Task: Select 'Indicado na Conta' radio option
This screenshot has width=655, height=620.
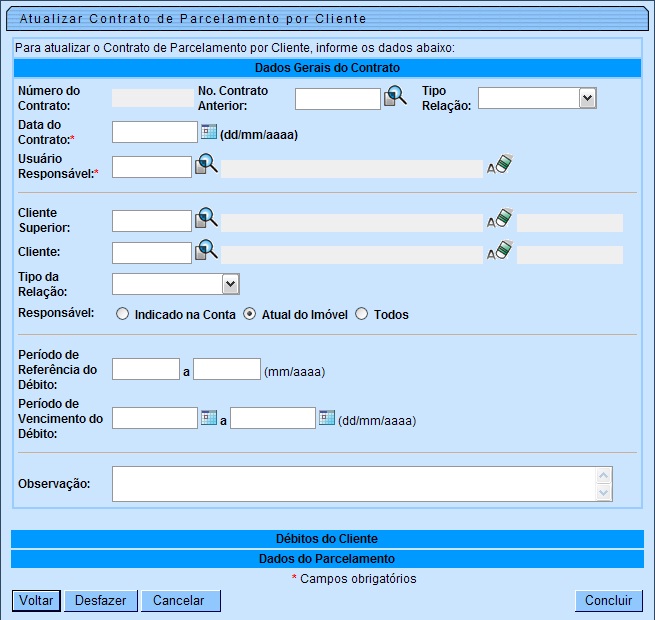Action: [x=123, y=314]
